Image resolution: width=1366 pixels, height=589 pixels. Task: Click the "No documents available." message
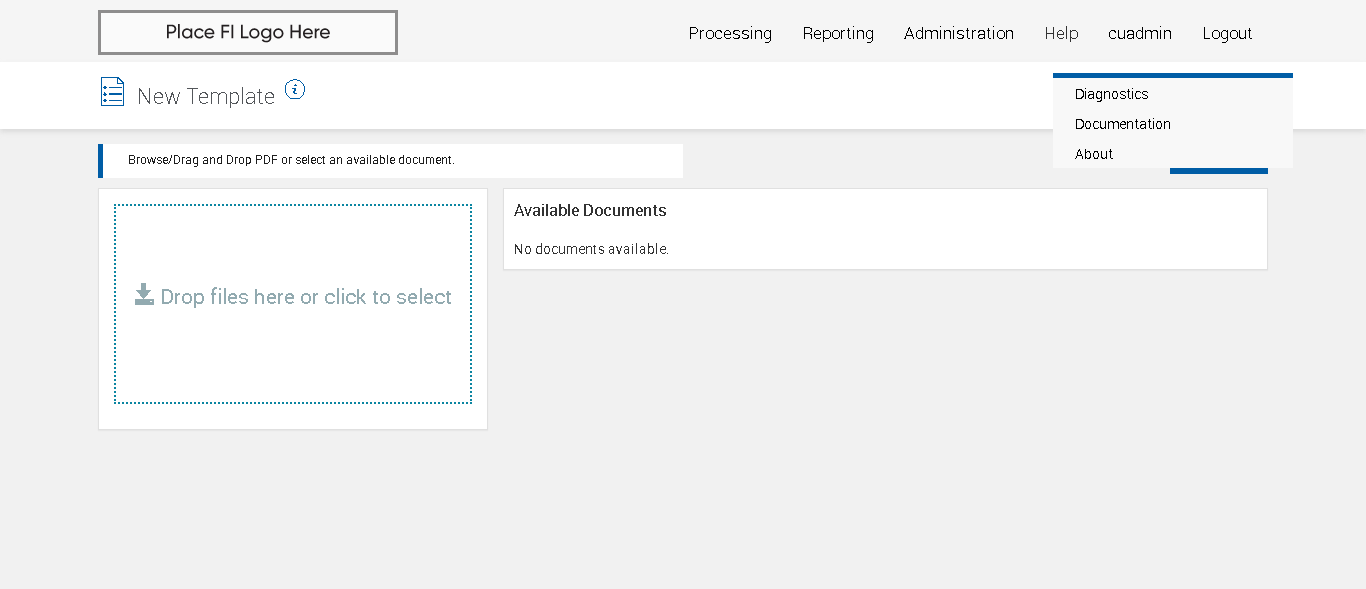[x=591, y=249]
